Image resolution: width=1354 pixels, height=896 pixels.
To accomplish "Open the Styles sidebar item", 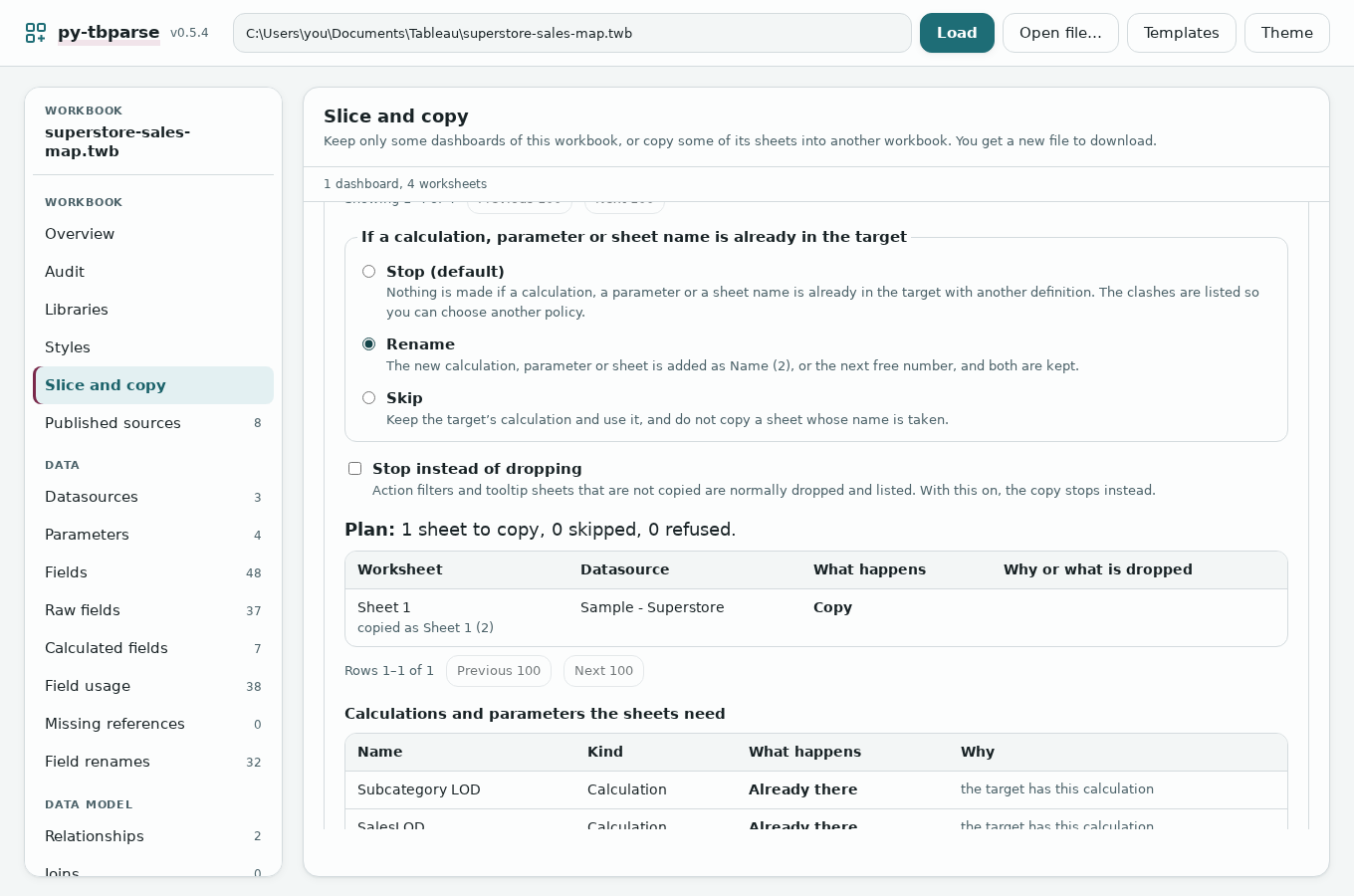I will pos(153,347).
